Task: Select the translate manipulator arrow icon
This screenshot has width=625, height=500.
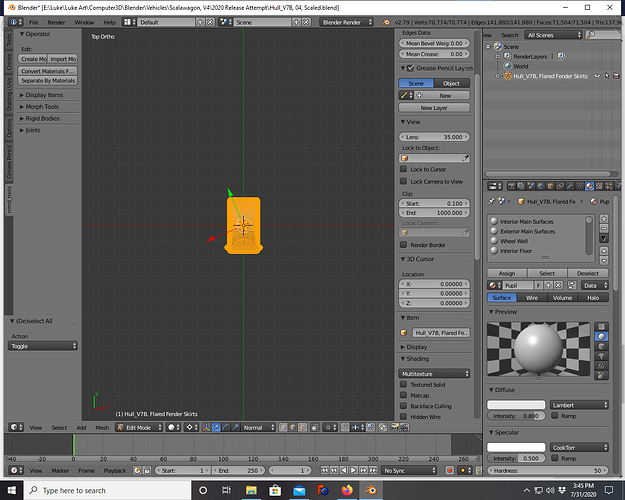Action: click(x=216, y=427)
